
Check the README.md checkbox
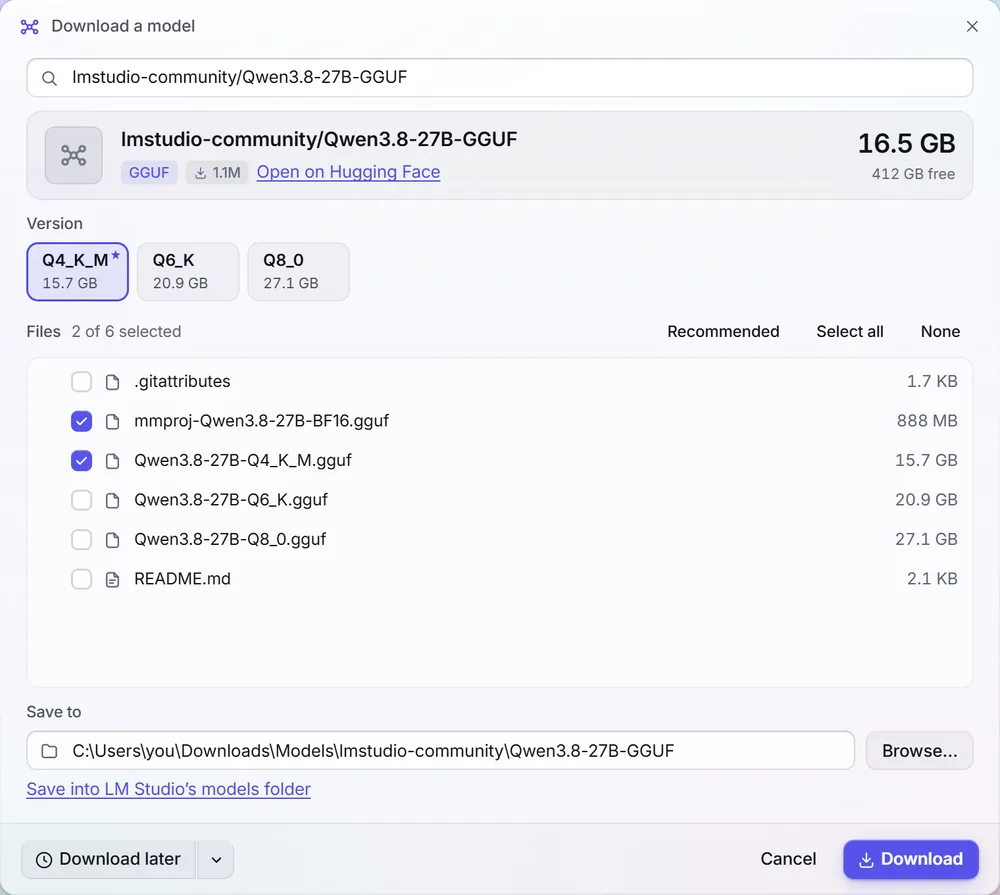81,579
